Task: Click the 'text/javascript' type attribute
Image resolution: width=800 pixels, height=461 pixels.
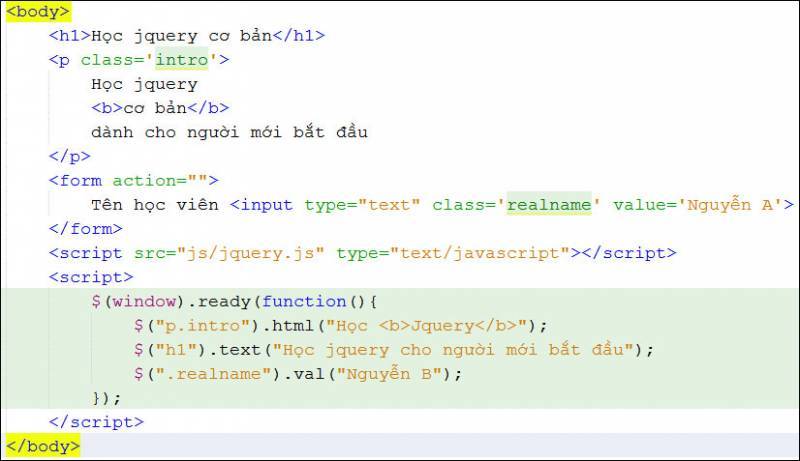Action: click(x=480, y=253)
